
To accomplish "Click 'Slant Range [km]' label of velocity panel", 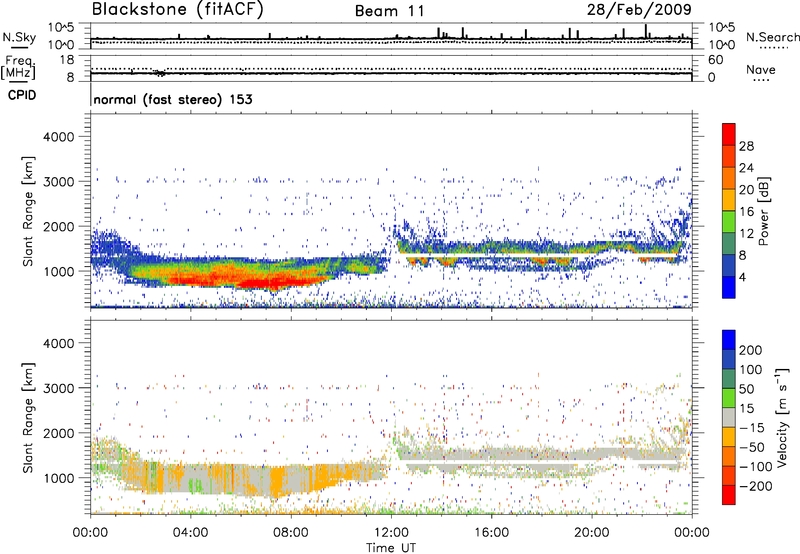I will (x=28, y=417).
